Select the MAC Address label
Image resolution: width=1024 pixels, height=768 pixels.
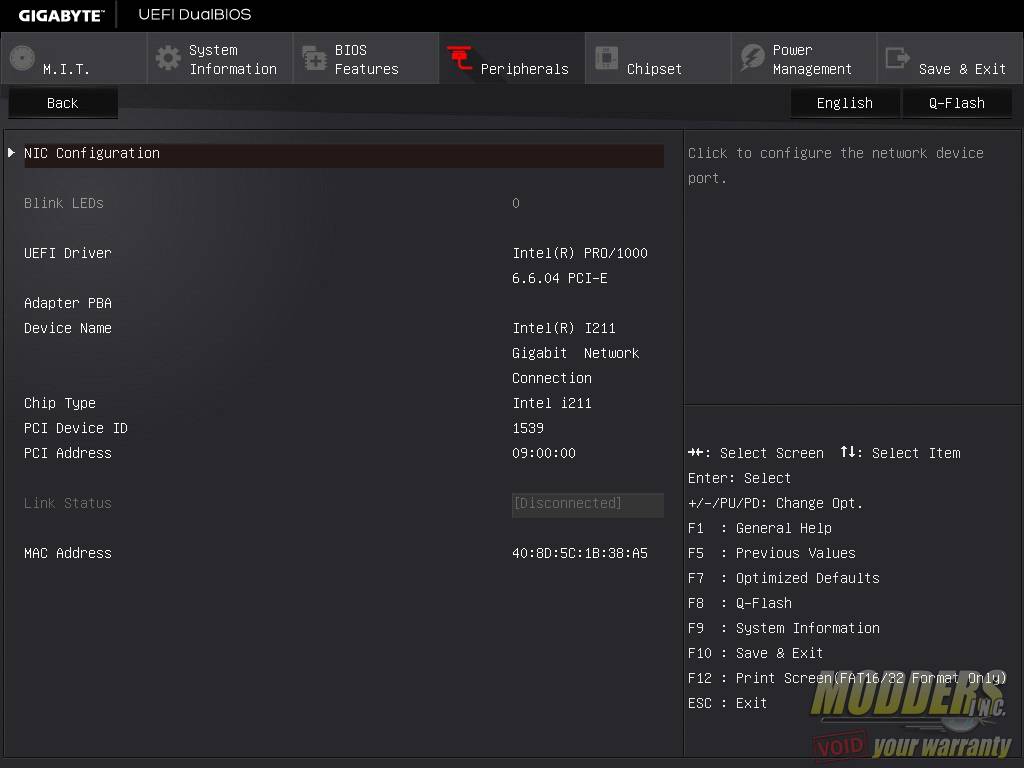[x=68, y=553]
